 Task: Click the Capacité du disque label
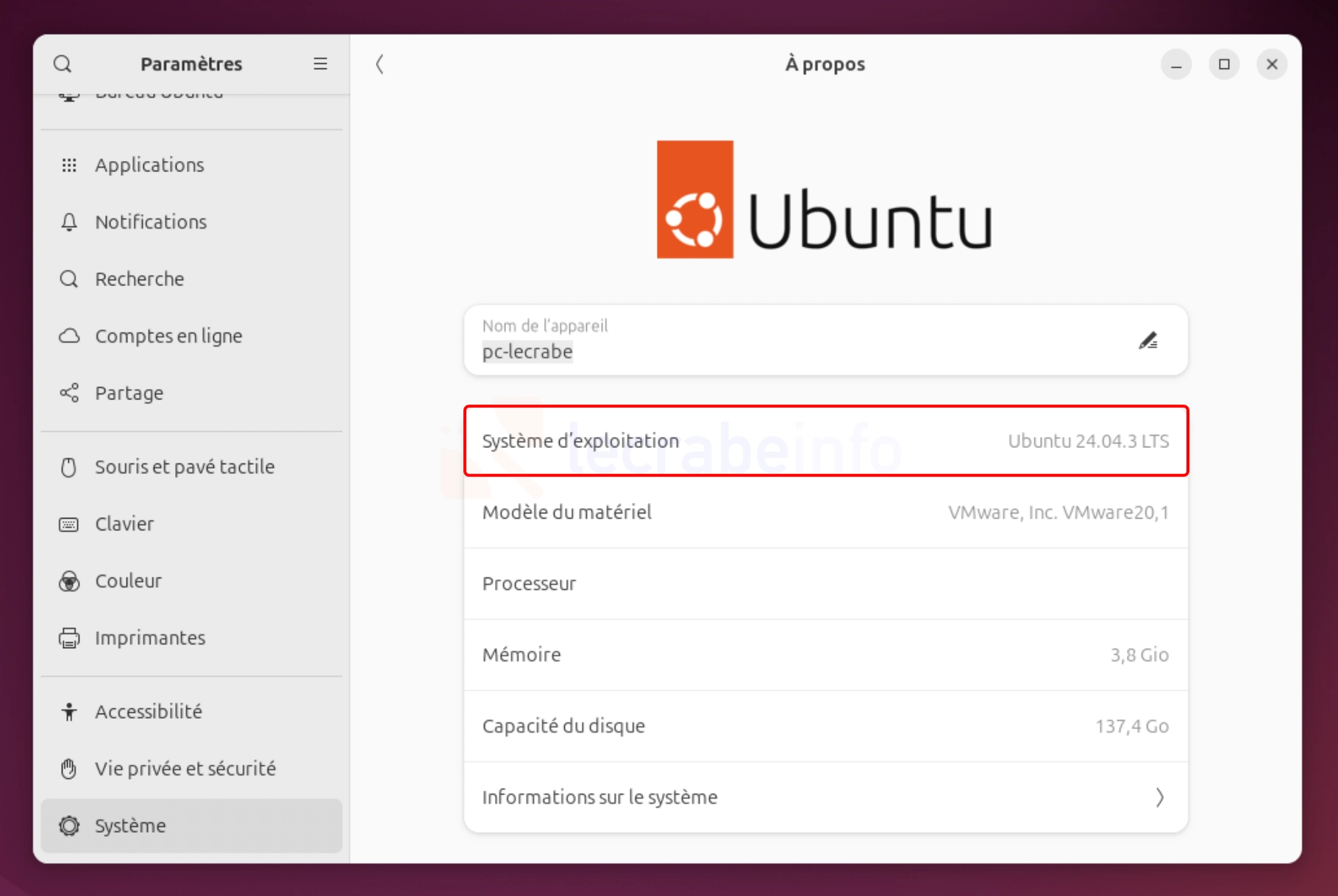pos(563,726)
